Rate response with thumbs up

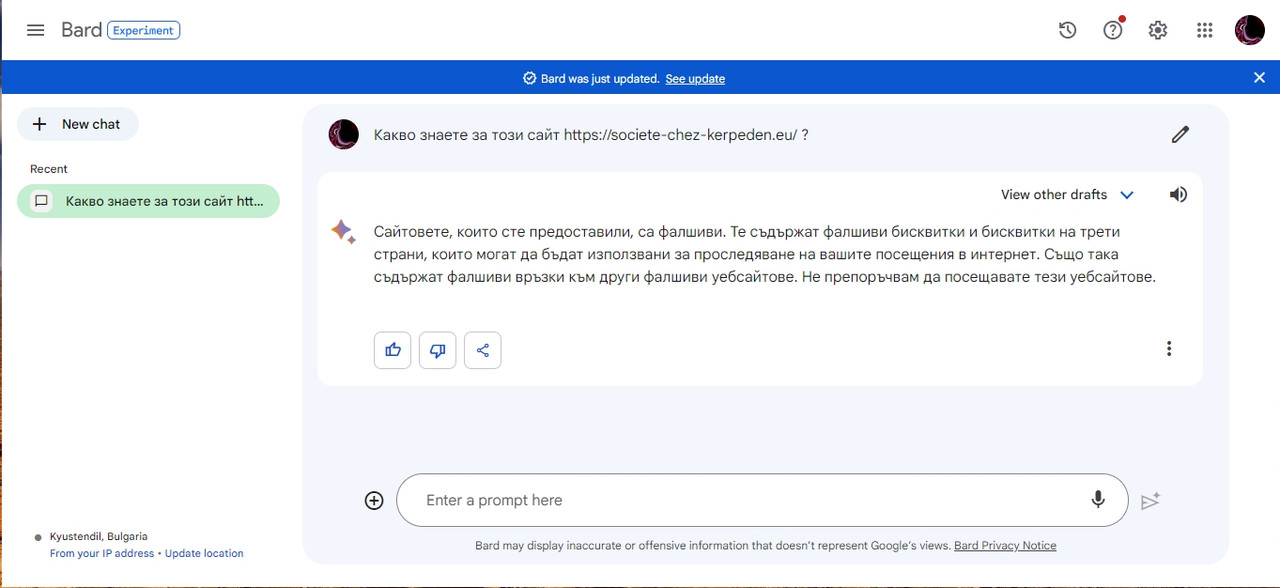point(393,350)
